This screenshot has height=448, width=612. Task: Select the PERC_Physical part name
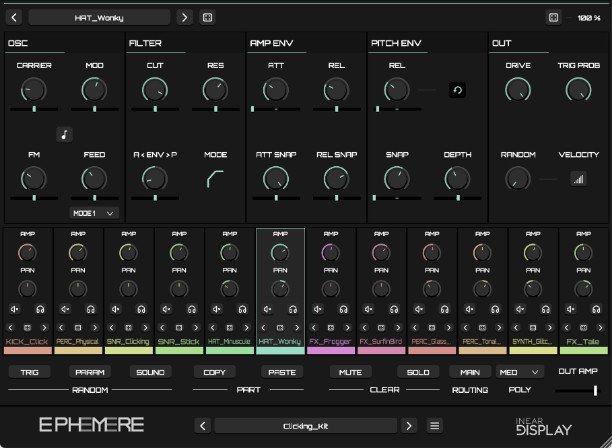(78, 341)
